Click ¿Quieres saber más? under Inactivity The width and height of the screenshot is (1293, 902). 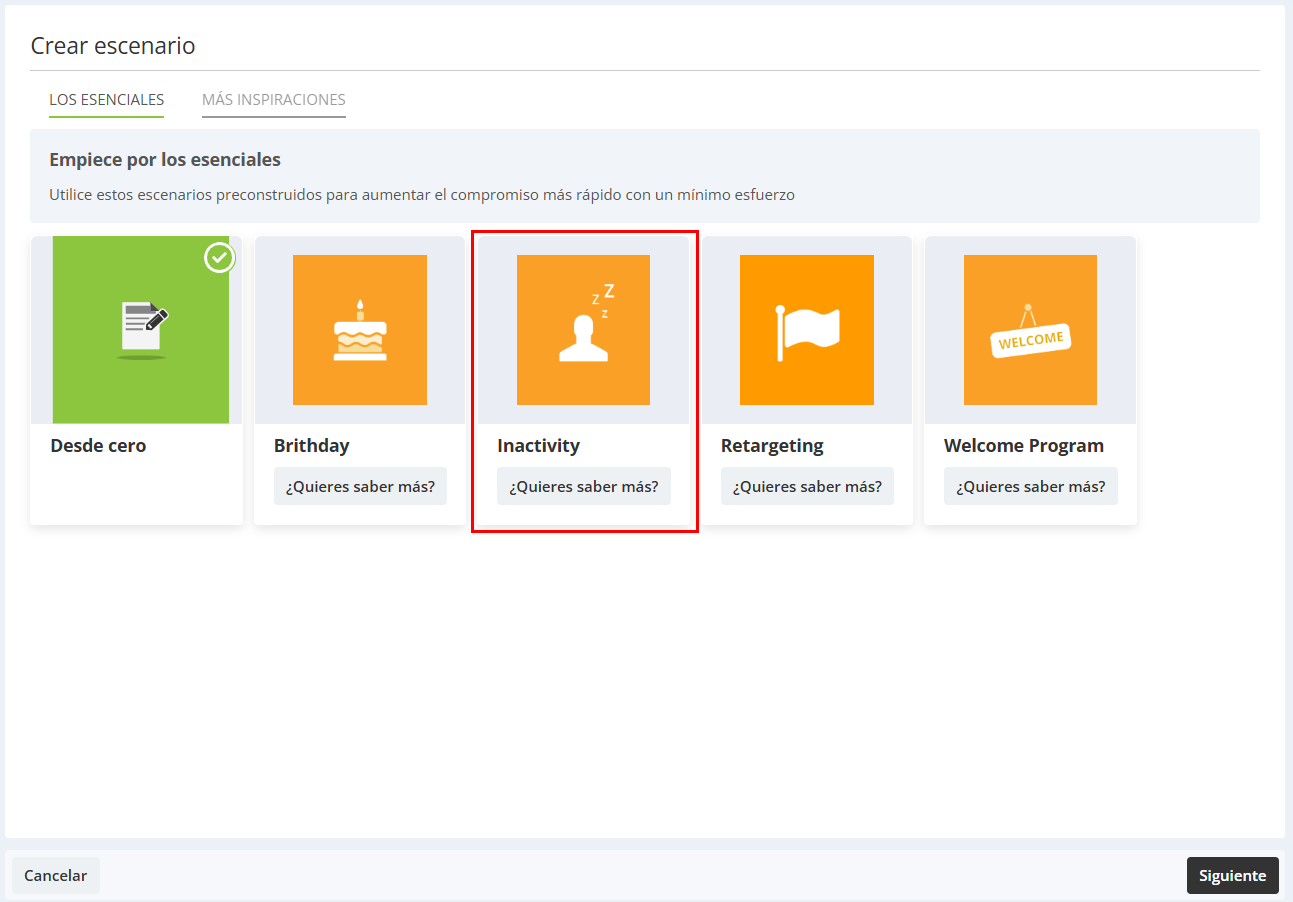click(x=584, y=487)
